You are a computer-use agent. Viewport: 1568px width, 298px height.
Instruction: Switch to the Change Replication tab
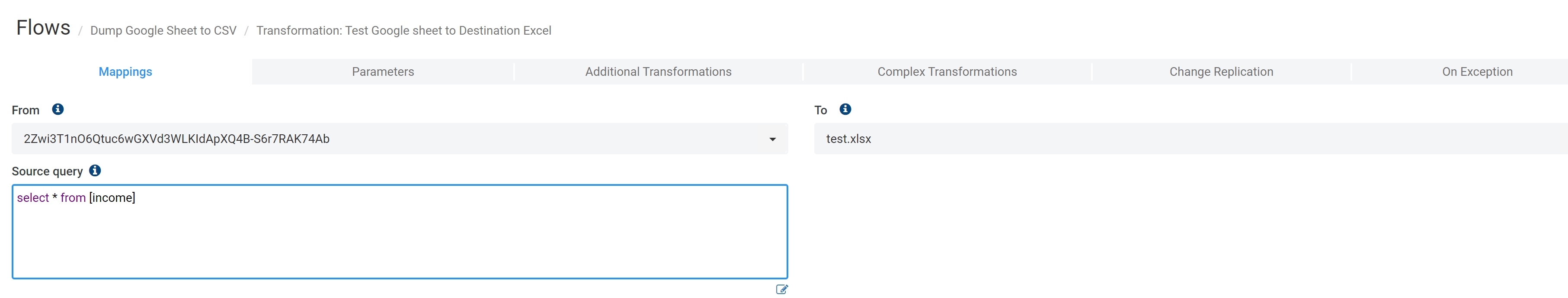[x=1221, y=72]
